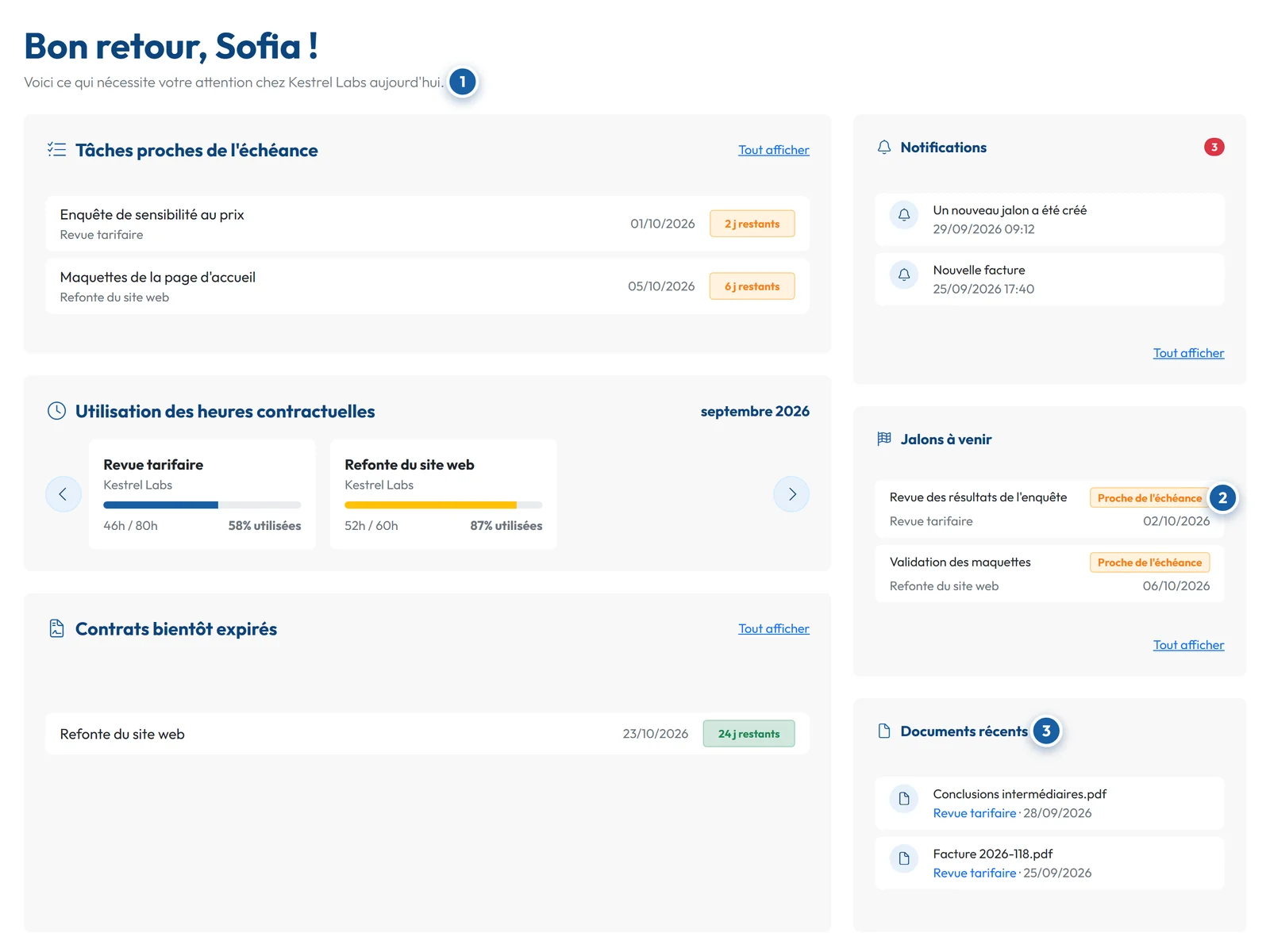Click the file icon beside Documents récents

click(x=884, y=731)
